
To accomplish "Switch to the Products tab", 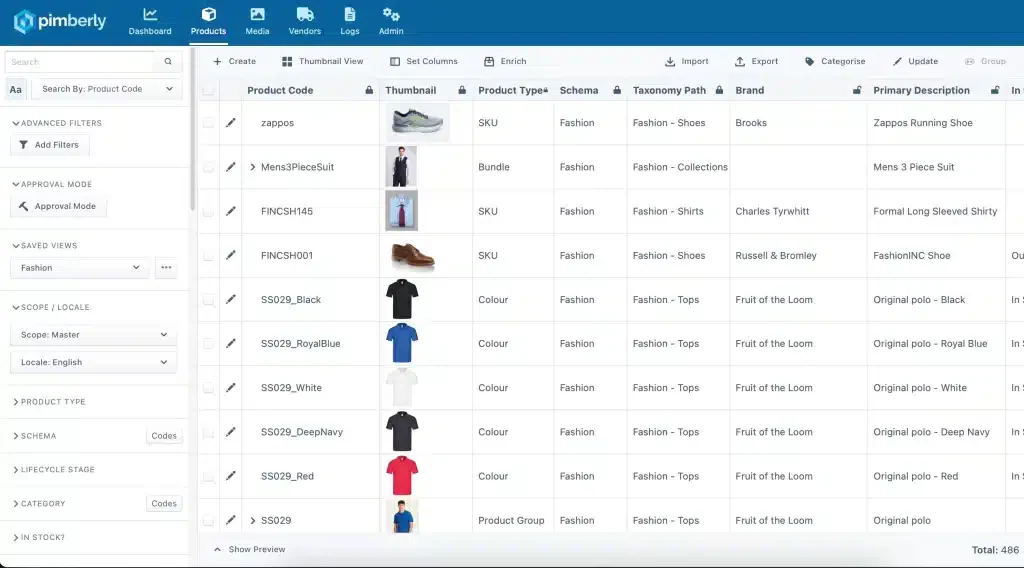I will (x=208, y=22).
